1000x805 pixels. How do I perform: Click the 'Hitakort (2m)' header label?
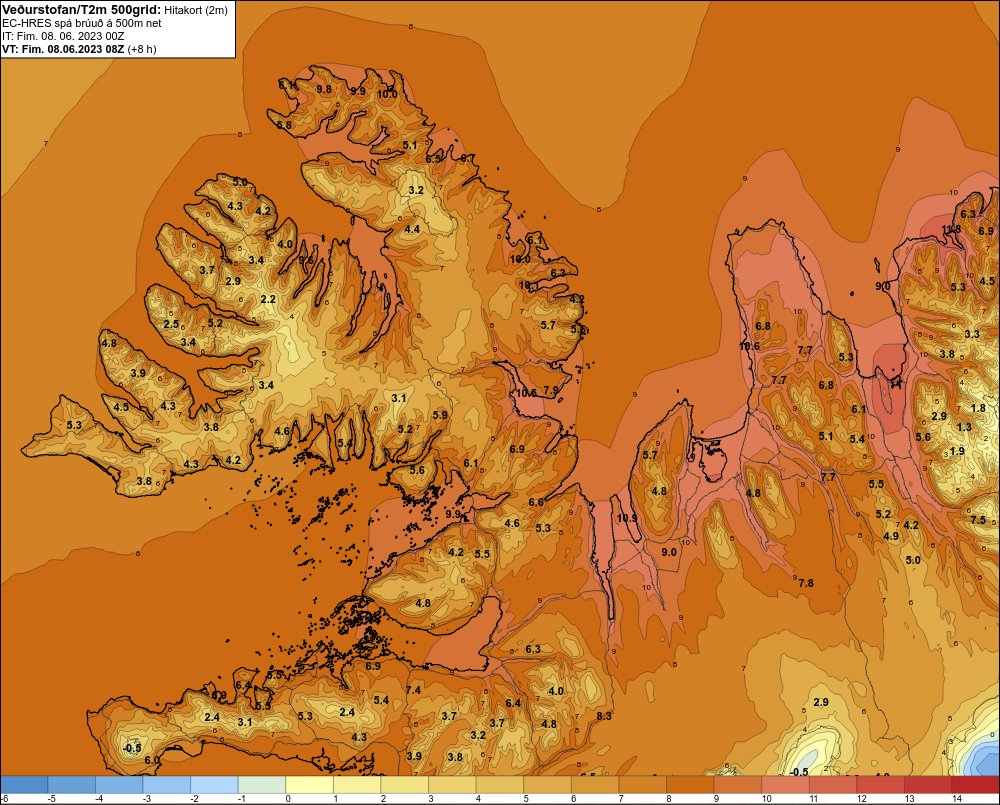196,10
